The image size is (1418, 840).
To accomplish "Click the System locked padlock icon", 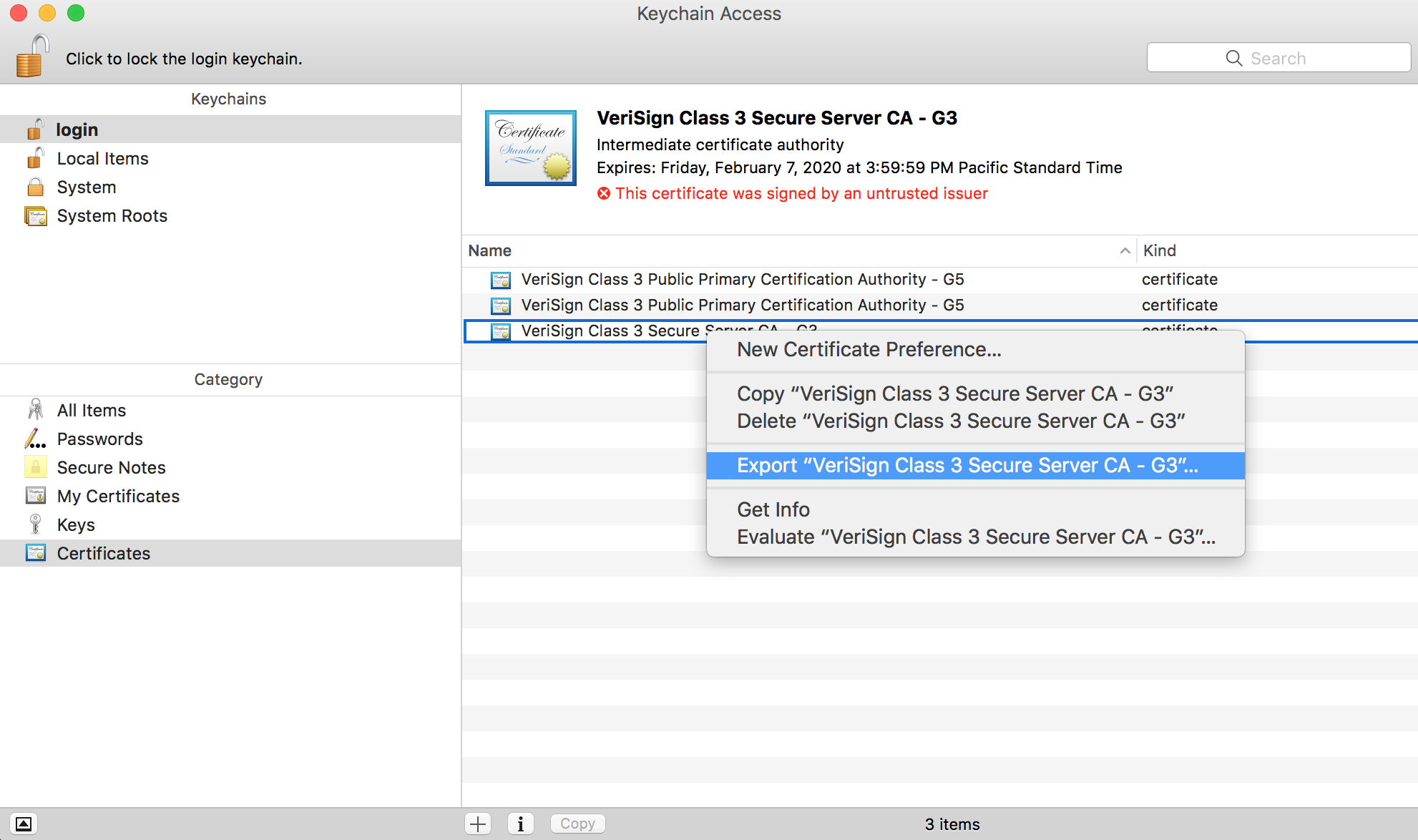I will pos(36,187).
